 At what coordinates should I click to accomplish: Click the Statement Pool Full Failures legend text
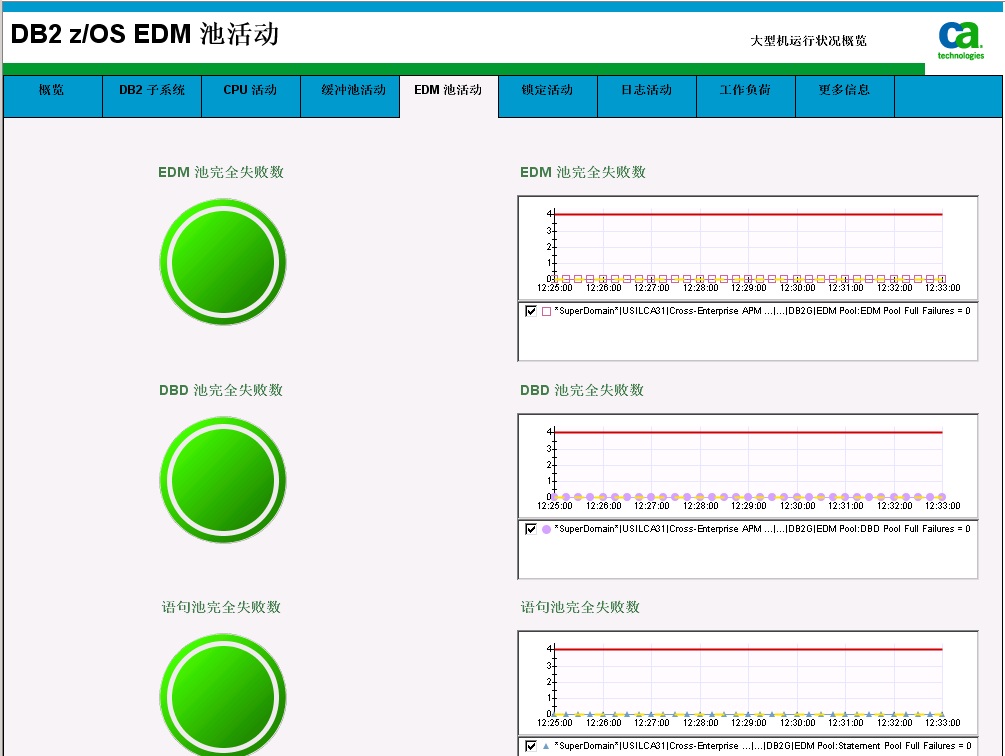tap(763, 746)
